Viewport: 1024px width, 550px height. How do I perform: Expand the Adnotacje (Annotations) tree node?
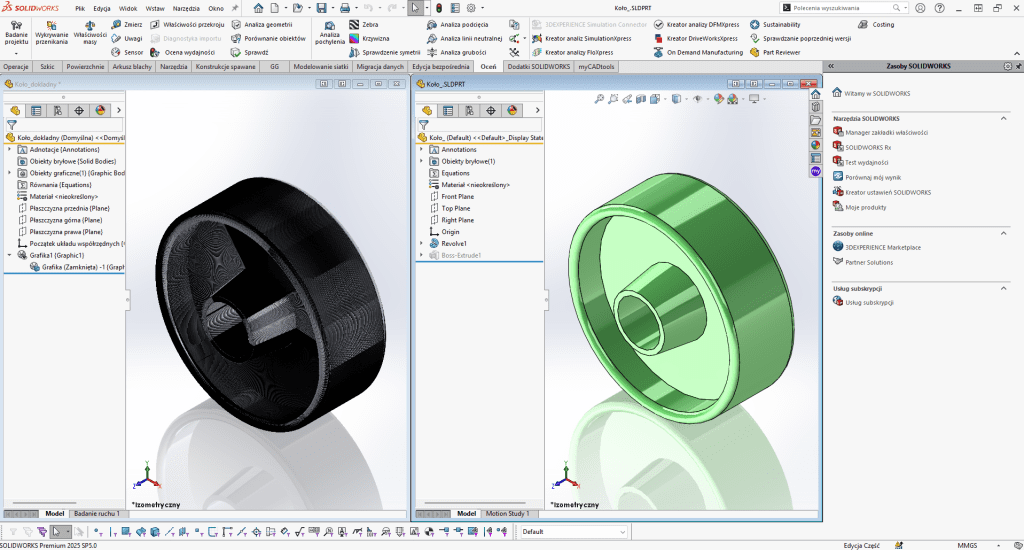coord(9,149)
